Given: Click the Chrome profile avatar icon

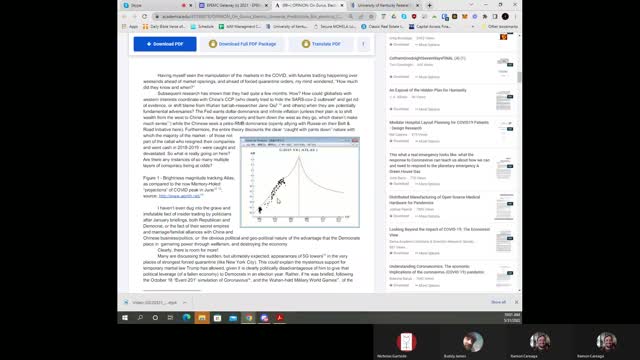Looking at the screenshot, I should (505, 16).
